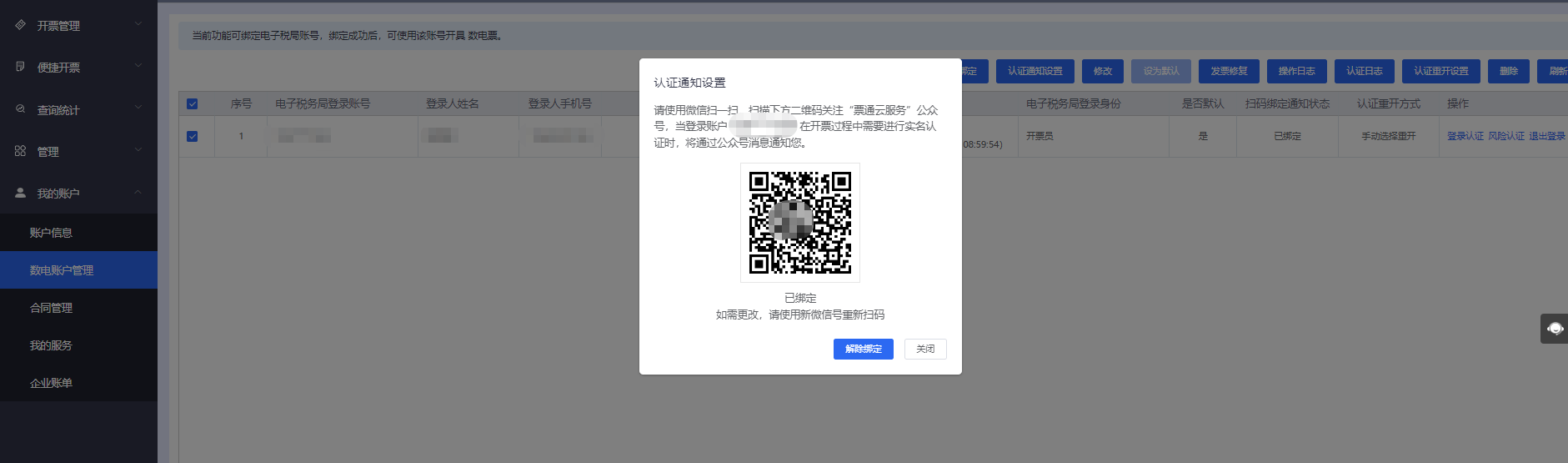Open the 企业账单 submenu item
This screenshot has height=463, width=1568.
click(78, 383)
